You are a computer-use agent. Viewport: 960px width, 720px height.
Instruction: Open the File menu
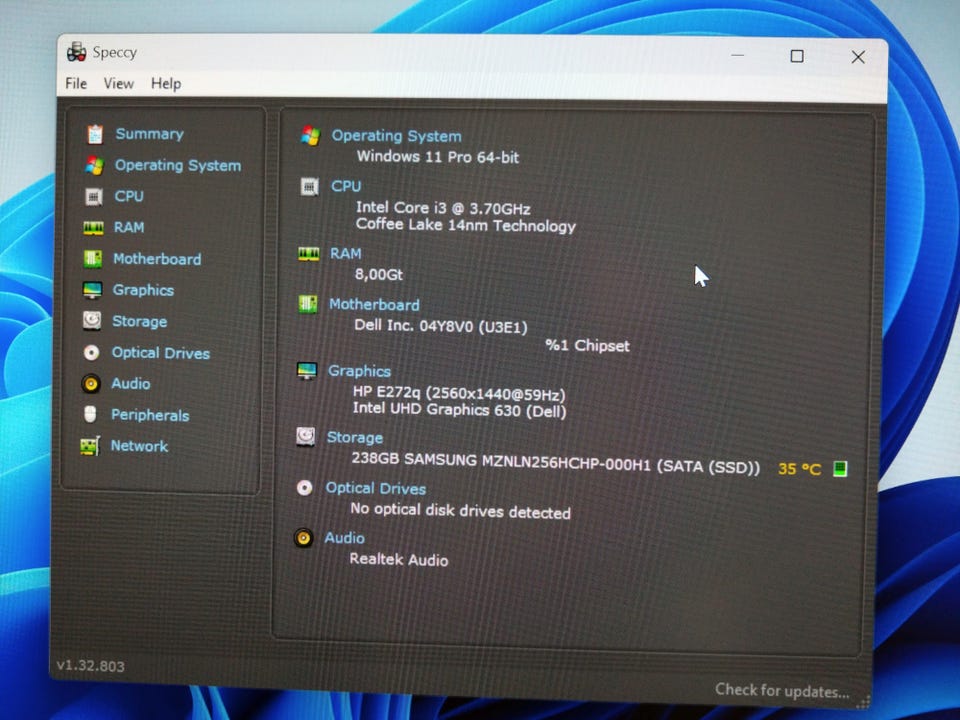coord(76,83)
